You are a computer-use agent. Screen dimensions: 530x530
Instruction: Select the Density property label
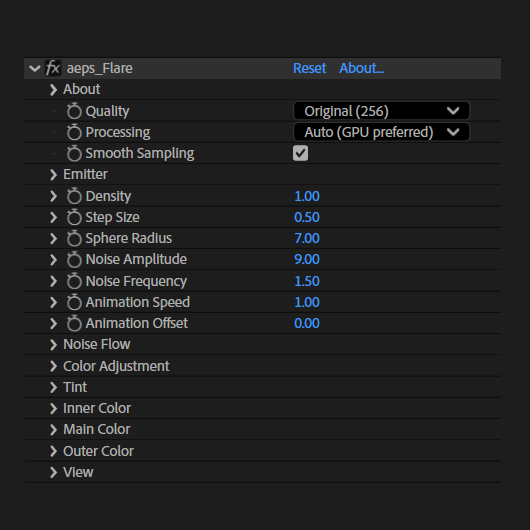click(x=108, y=196)
